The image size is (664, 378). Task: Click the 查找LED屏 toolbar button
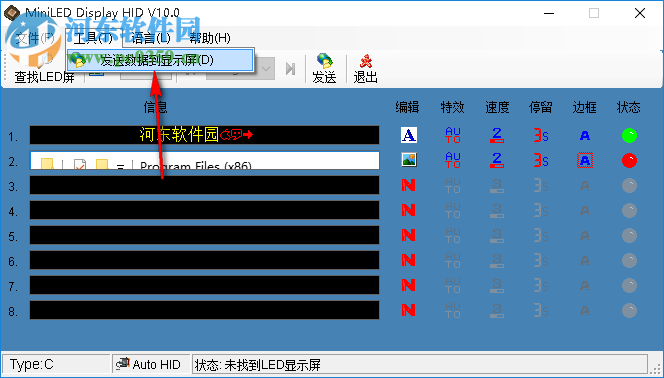coord(44,69)
